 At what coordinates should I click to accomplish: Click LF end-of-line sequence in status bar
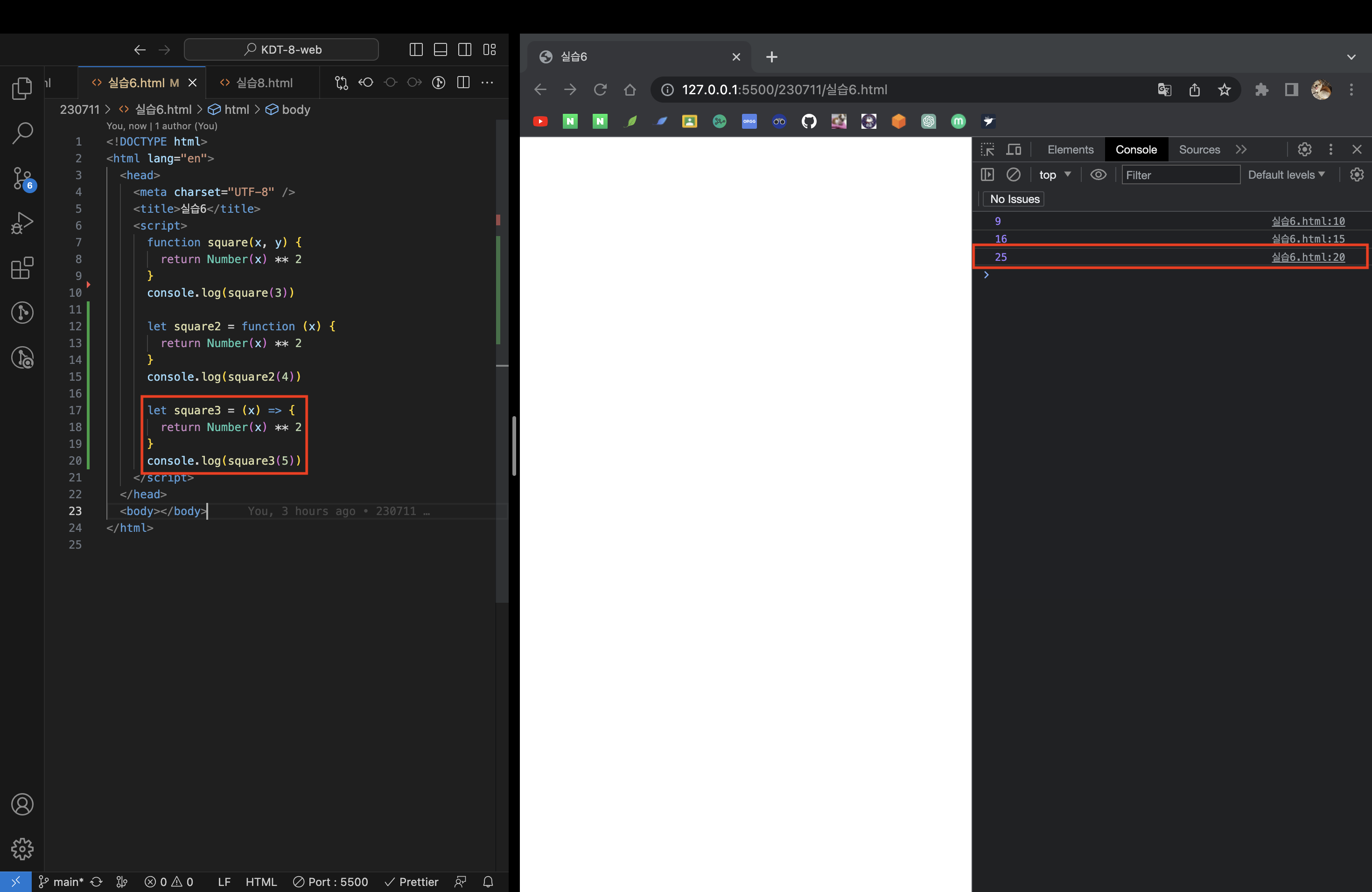point(224,882)
